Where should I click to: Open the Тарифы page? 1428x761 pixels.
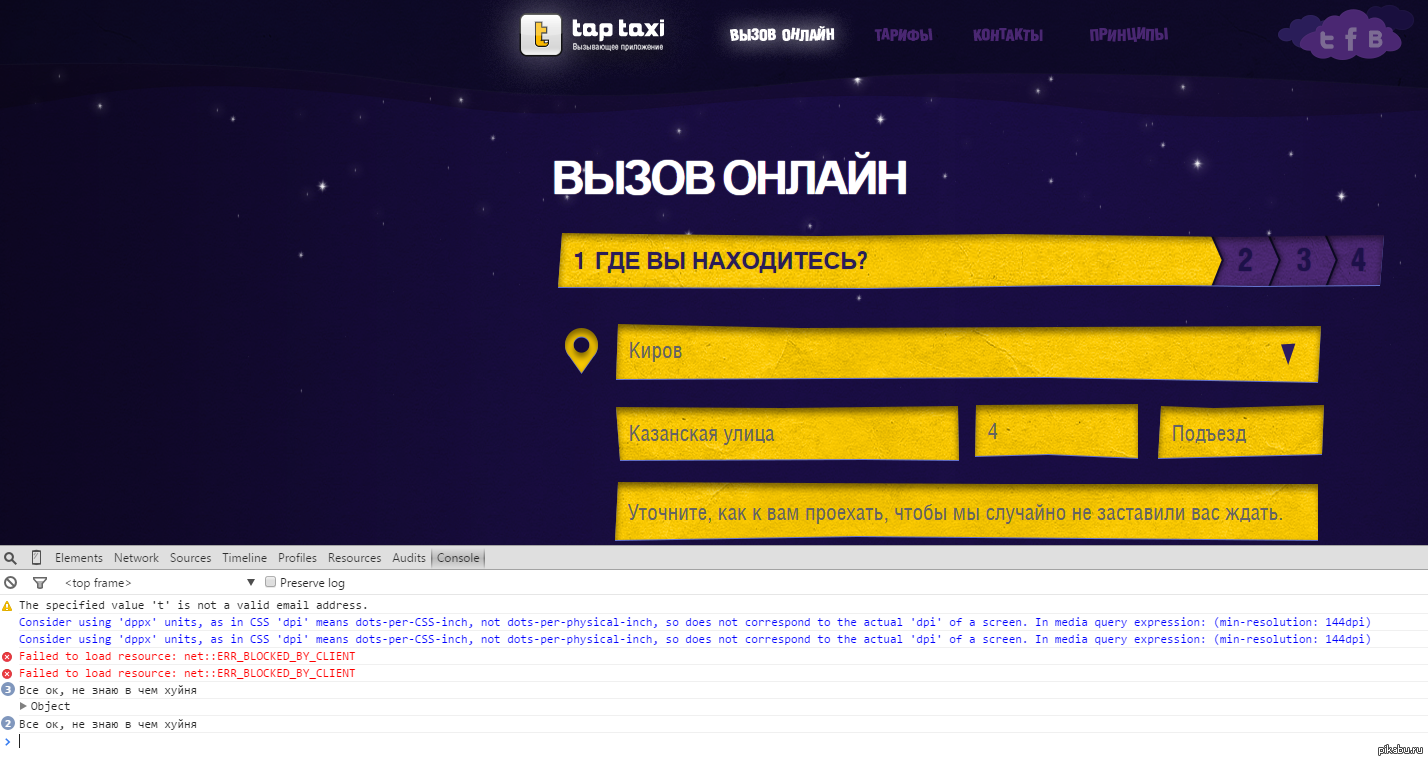903,35
